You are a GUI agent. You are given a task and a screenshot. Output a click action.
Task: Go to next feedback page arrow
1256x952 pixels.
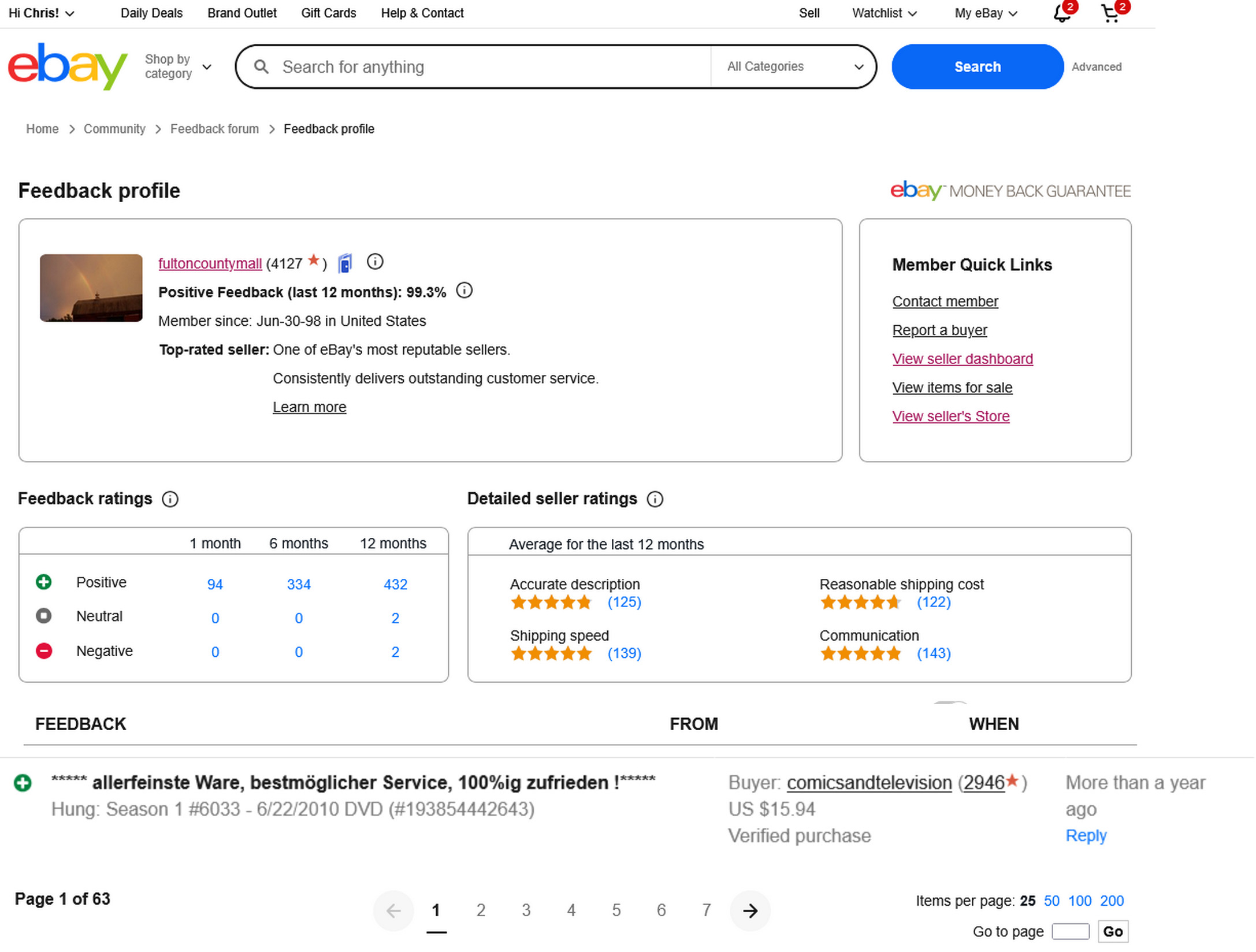(750, 911)
